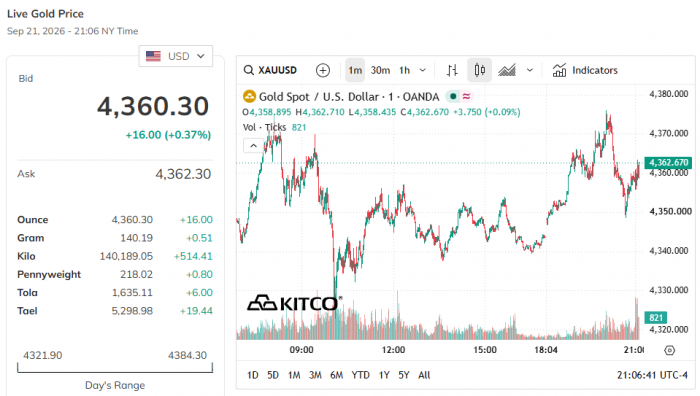Click the 09:00 time axis label

(301, 350)
